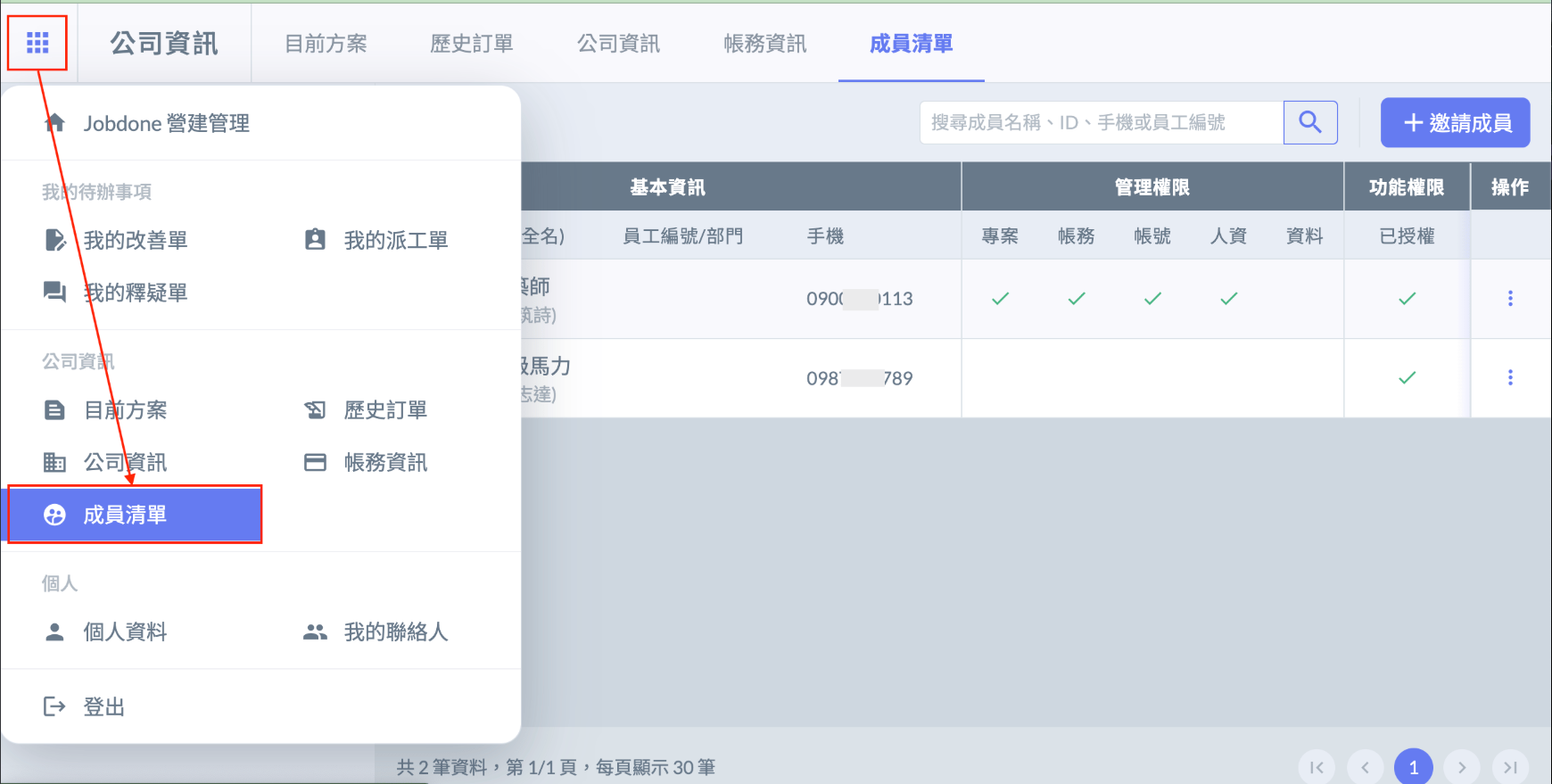Go to the previous page of results

1365,767
